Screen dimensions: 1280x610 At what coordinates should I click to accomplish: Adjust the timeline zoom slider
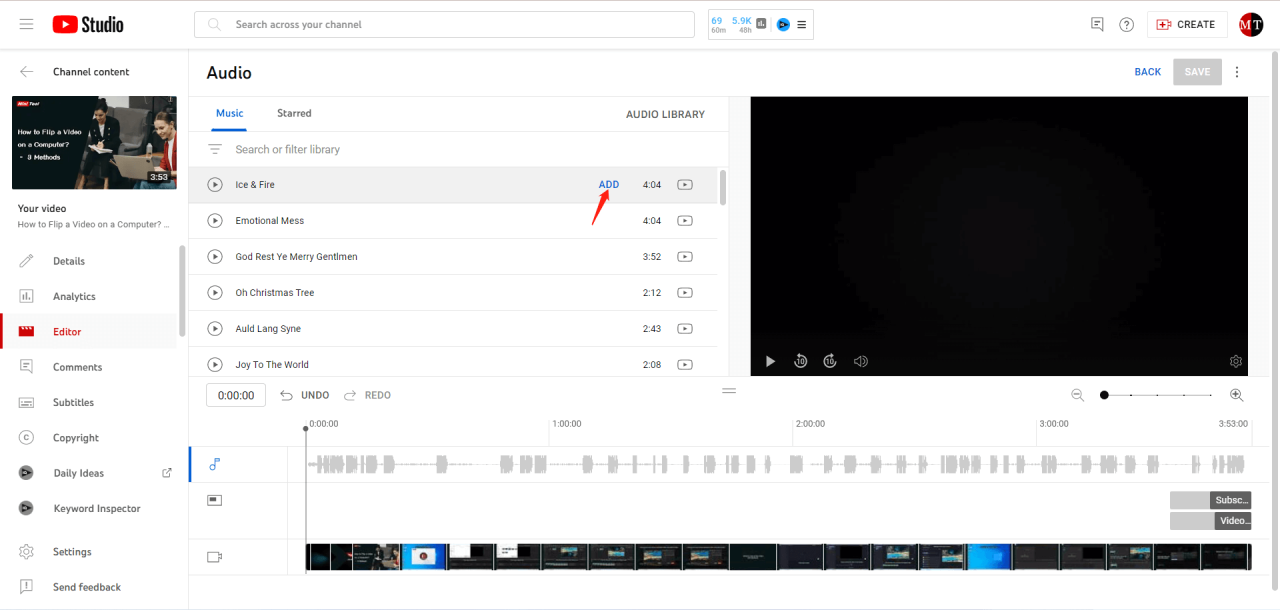pyautogui.click(x=1103, y=394)
